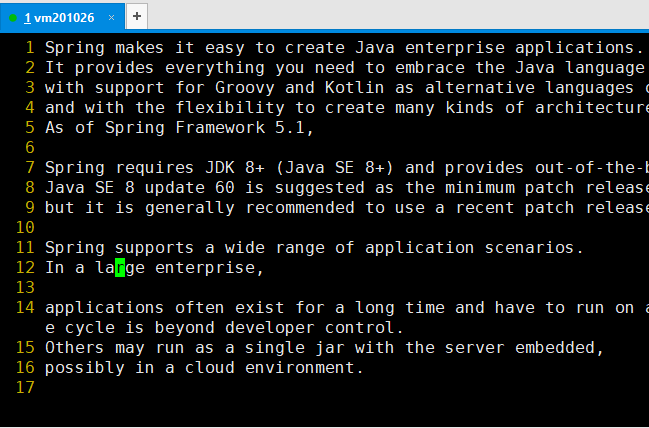Click 'enterprise,' on line 12
The image size is (649, 428).
(209, 267)
